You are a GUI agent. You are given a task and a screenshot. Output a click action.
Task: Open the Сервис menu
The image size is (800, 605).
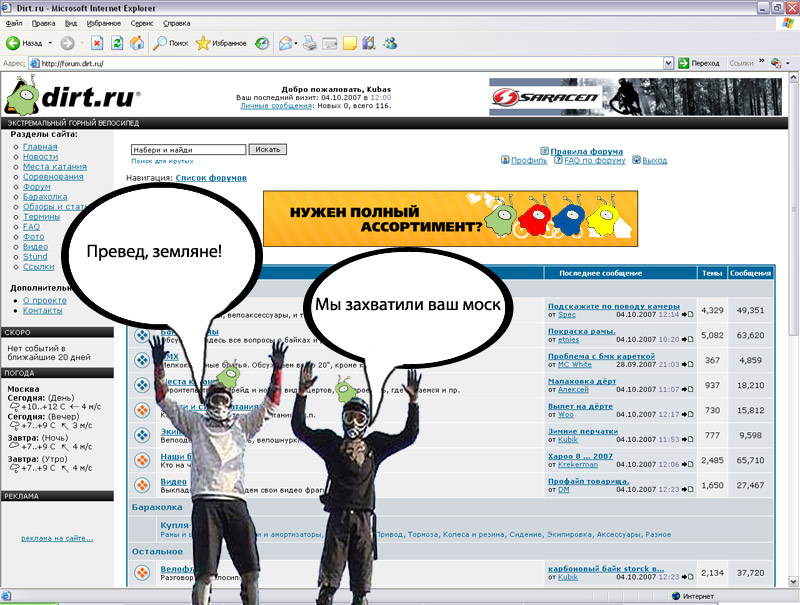pos(142,23)
